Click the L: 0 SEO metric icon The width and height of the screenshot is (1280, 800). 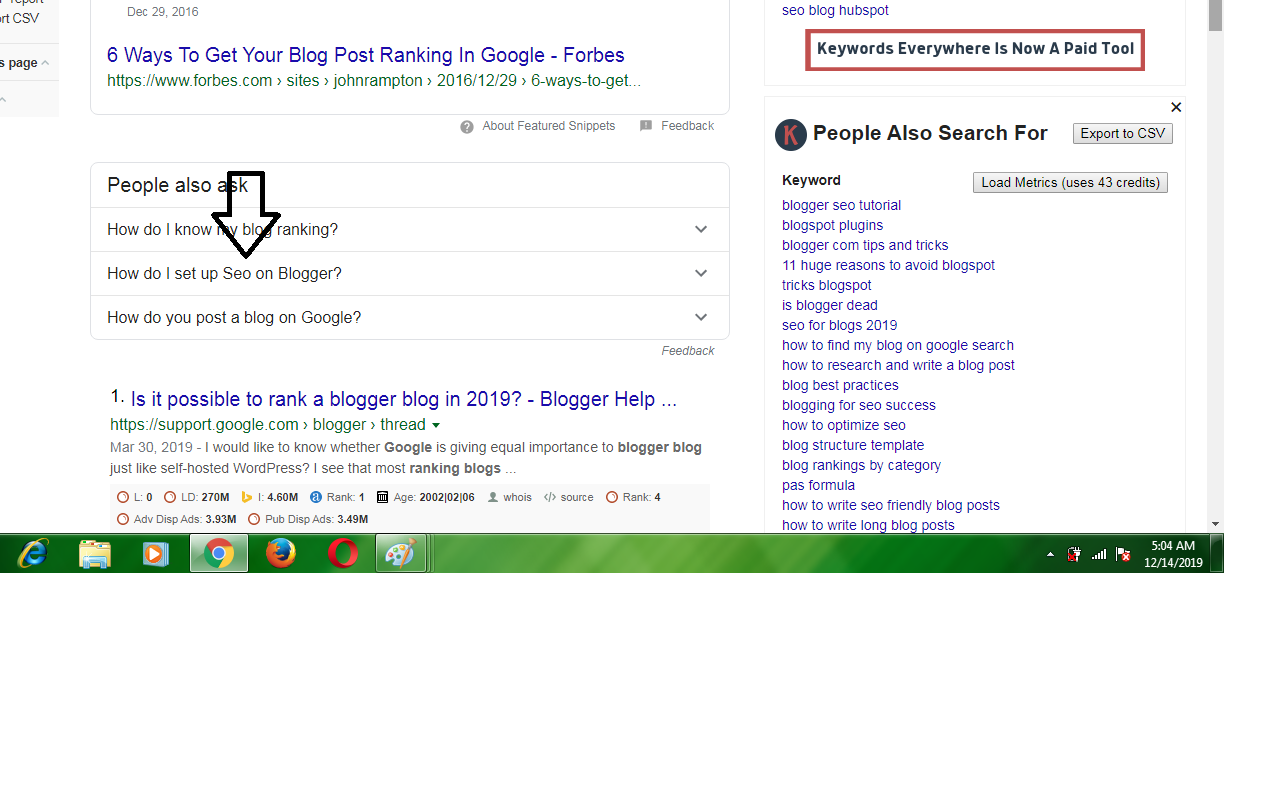click(123, 497)
